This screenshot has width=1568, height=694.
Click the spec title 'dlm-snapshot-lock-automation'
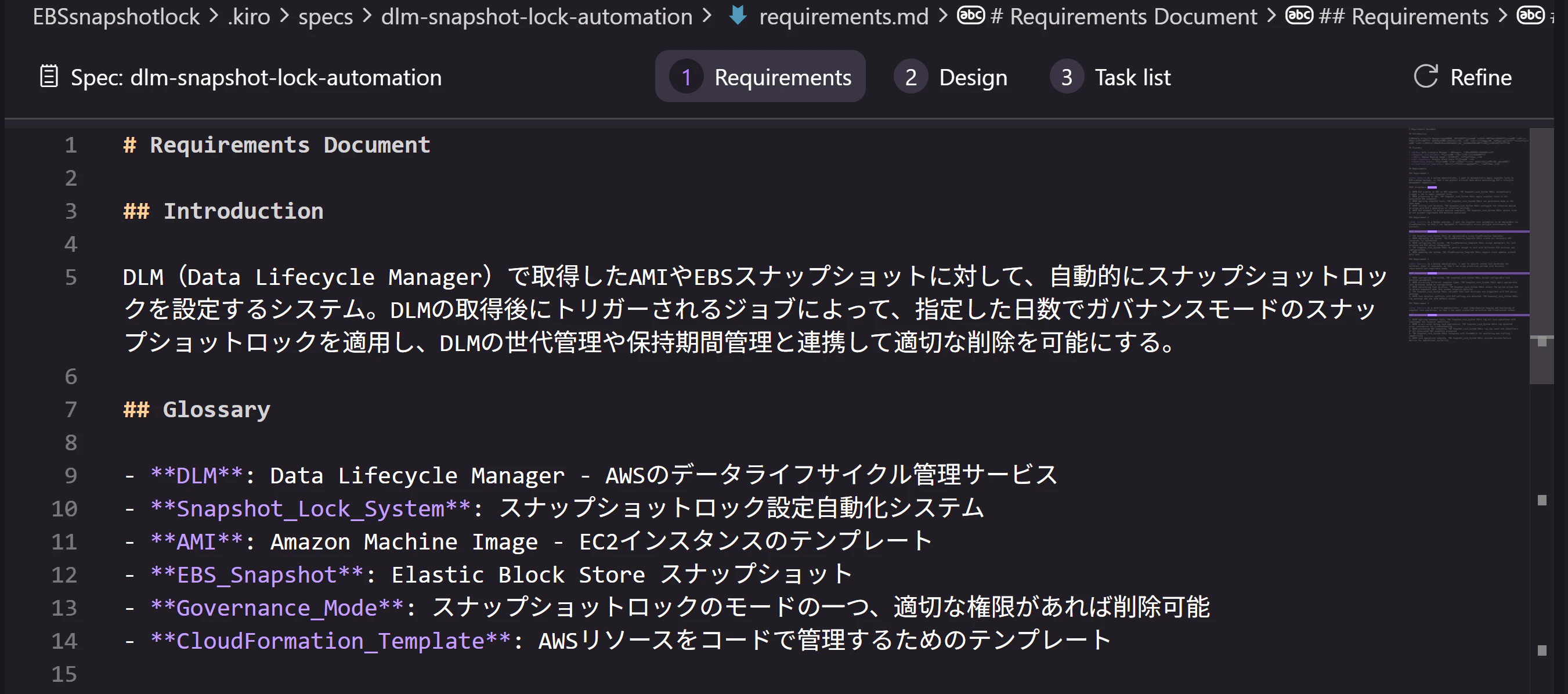[x=286, y=77]
